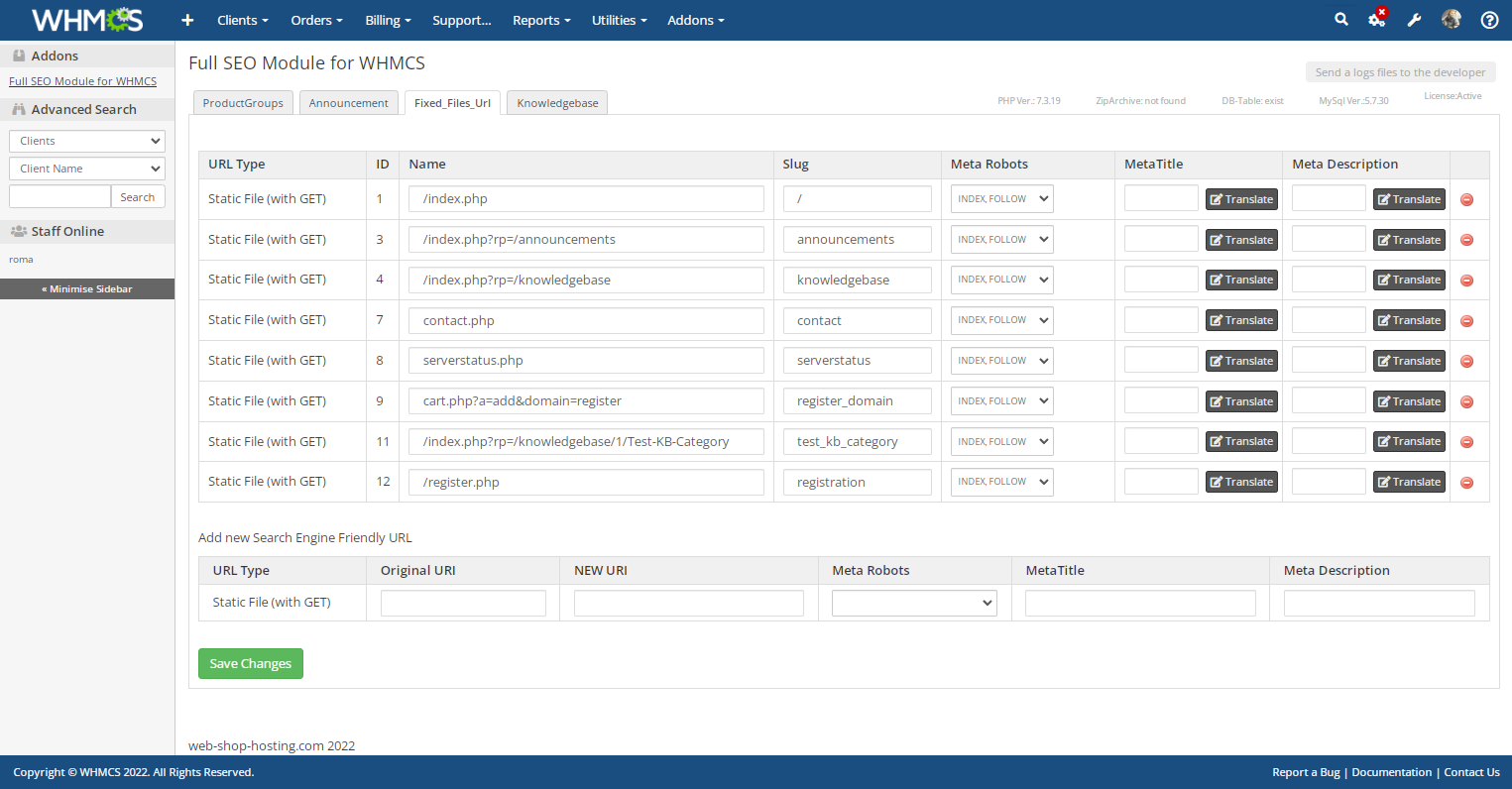Open the plus quick-add menu
This screenshot has width=1512, height=789.
point(187,20)
